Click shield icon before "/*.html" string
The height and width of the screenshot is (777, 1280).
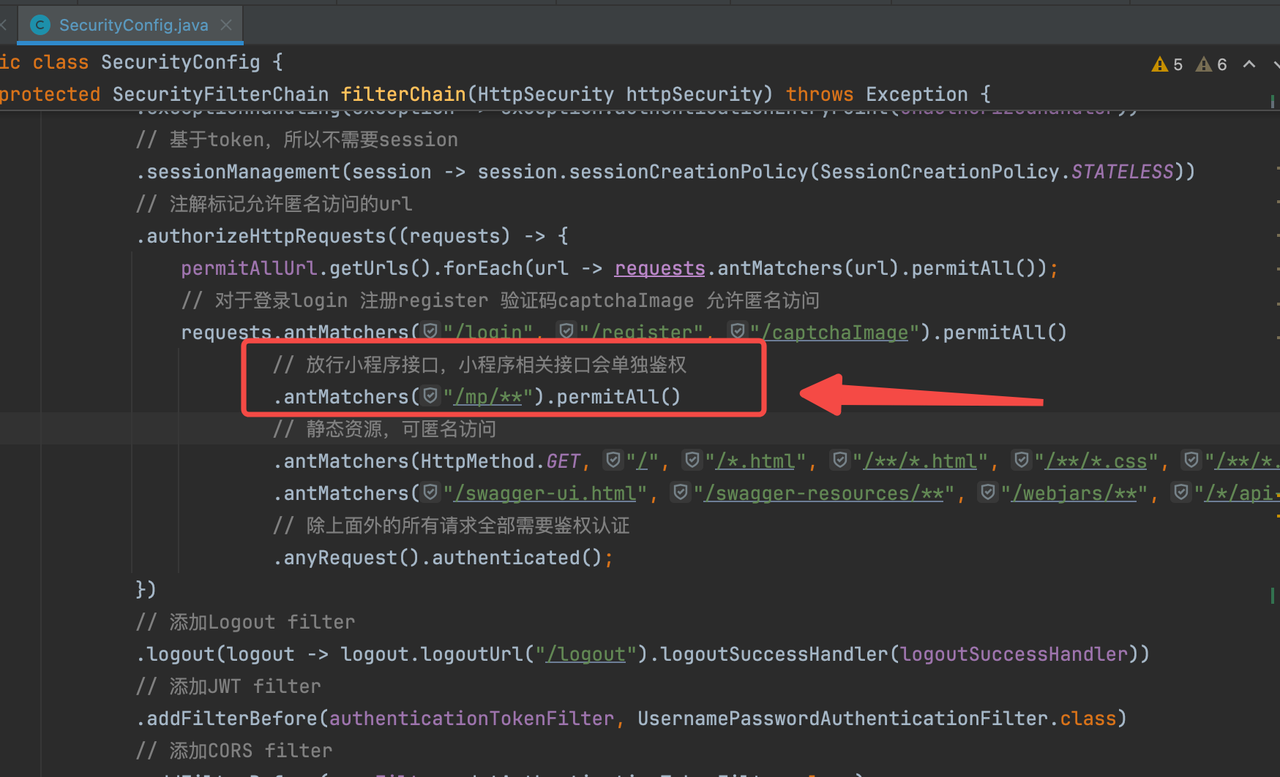point(692,461)
